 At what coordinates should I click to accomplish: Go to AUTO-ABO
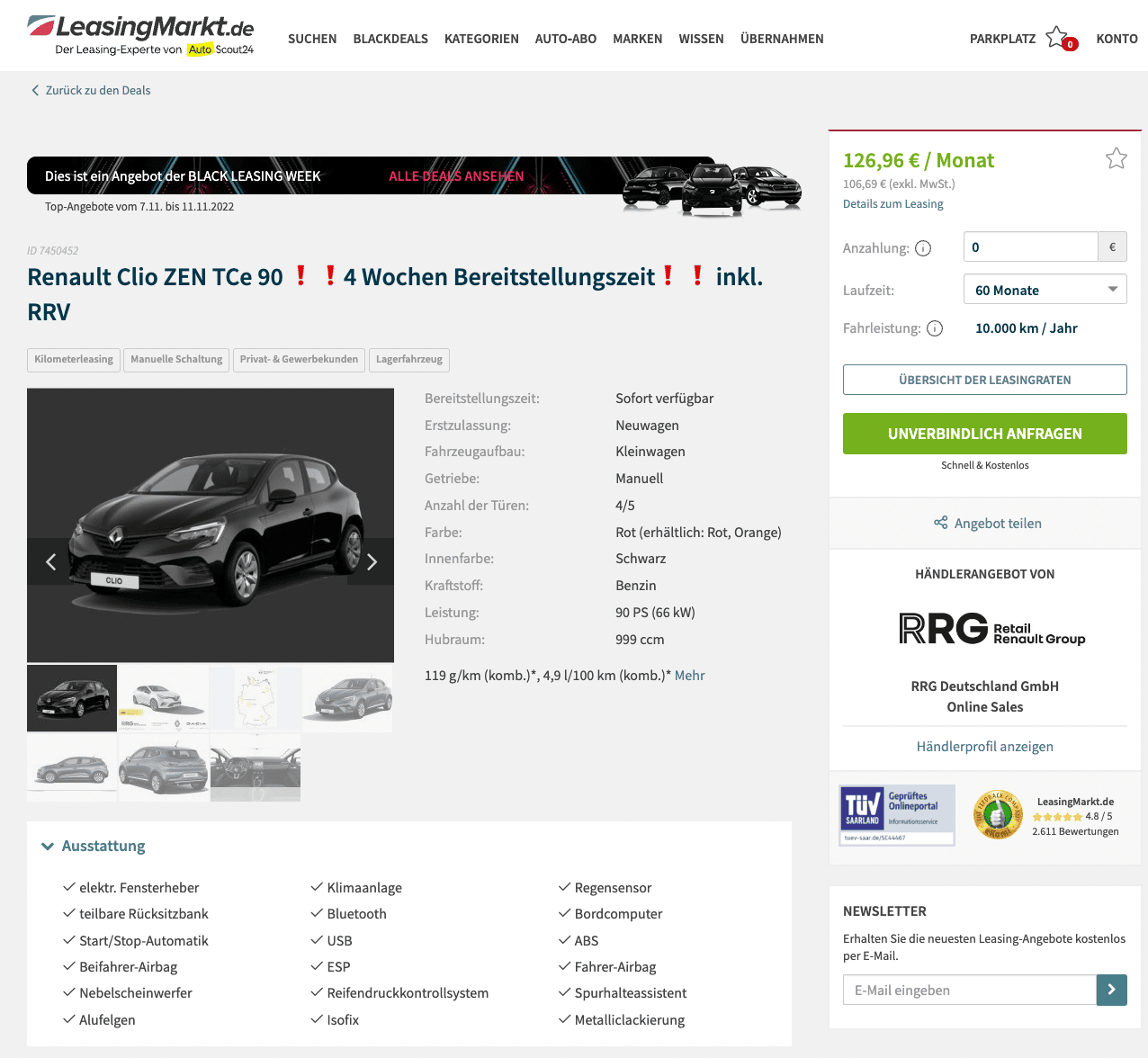tap(566, 39)
